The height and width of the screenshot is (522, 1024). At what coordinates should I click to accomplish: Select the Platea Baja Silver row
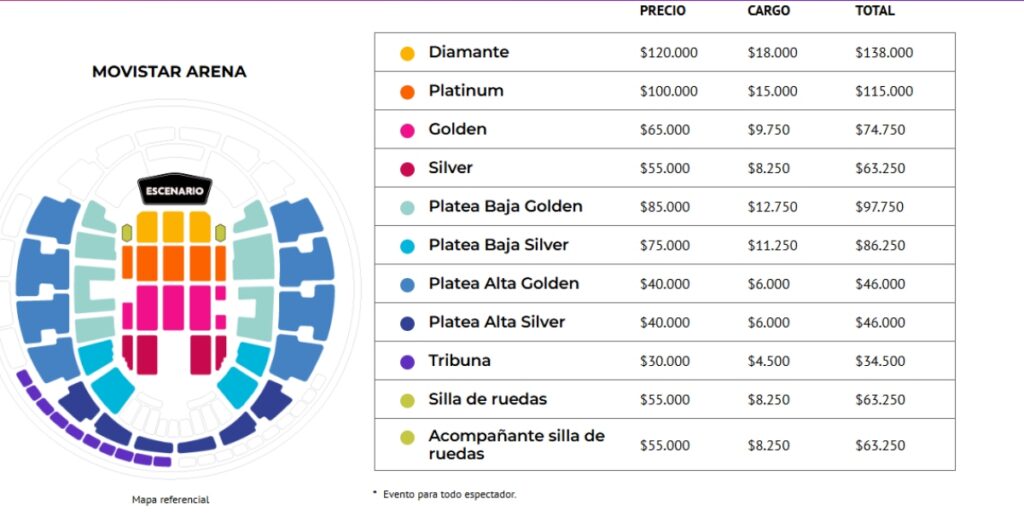(665, 245)
